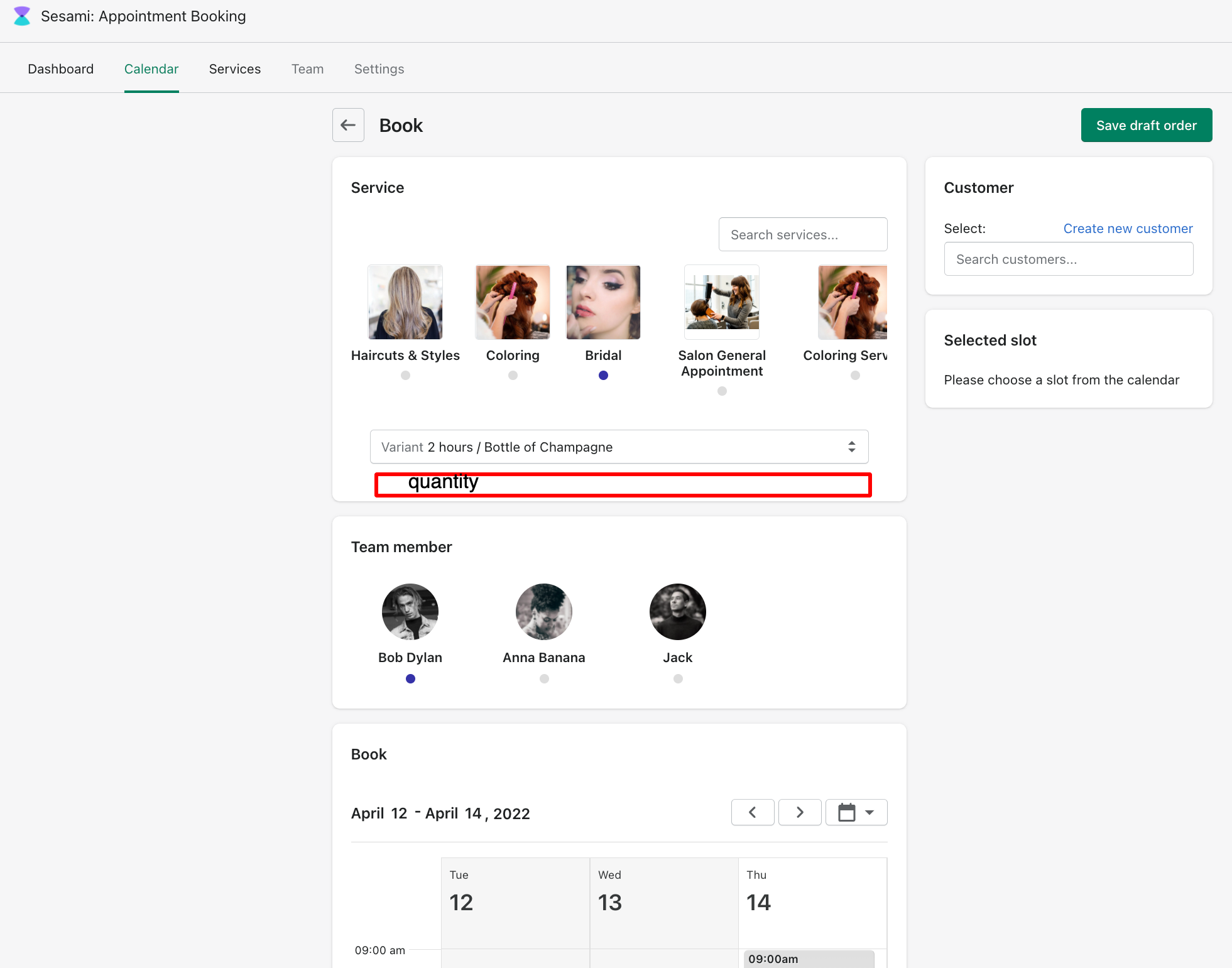This screenshot has height=968, width=1232.
Task: Select Salon General Appointment radio dot
Action: 722,391
